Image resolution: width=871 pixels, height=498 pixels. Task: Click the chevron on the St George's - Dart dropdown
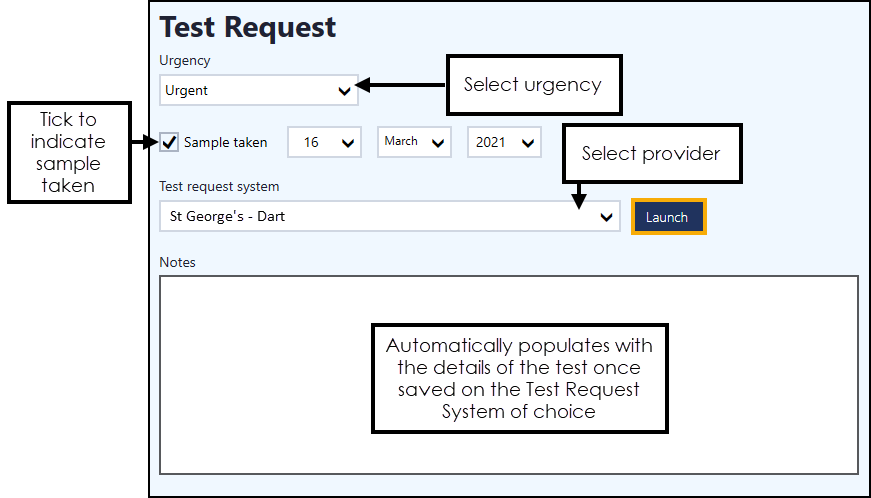[607, 217]
